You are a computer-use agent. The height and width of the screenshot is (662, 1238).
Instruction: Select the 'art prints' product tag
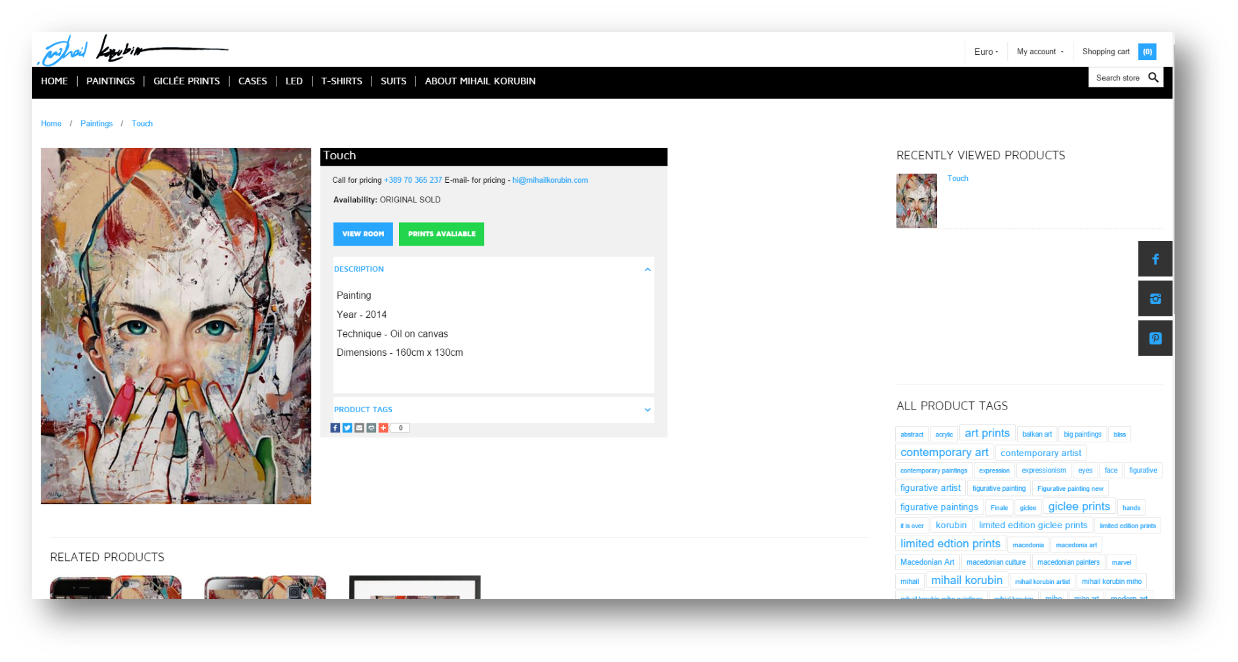[x=987, y=434]
